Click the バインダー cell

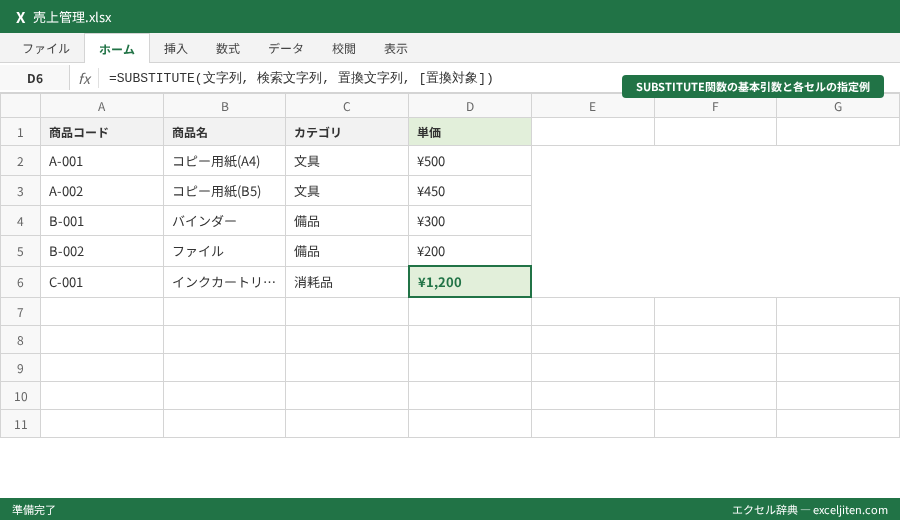tap(224, 221)
